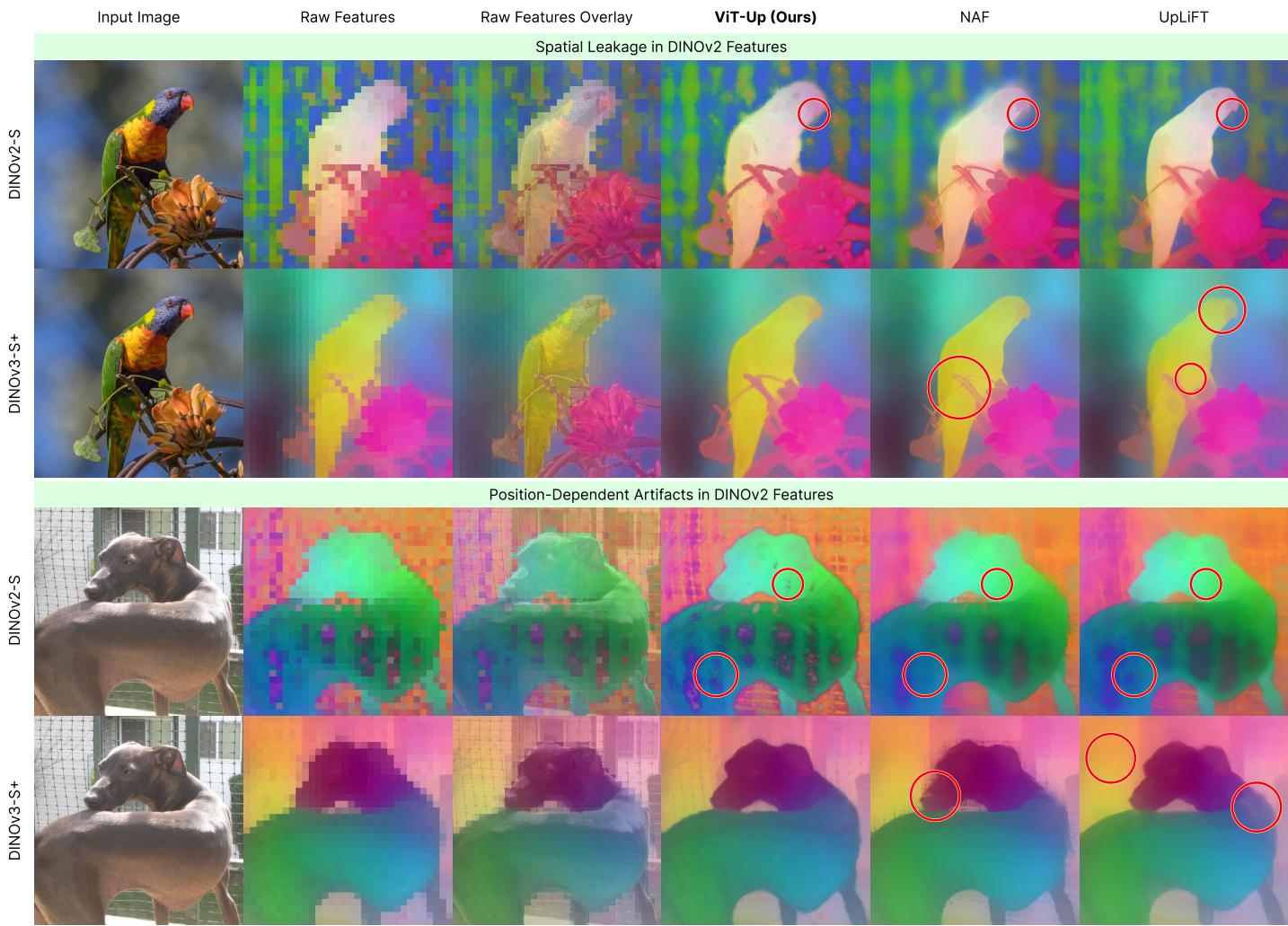View parrot Raw Features Overlay for DINOv2-S
Viewport: 1288px width, 926px height.
tap(557, 164)
